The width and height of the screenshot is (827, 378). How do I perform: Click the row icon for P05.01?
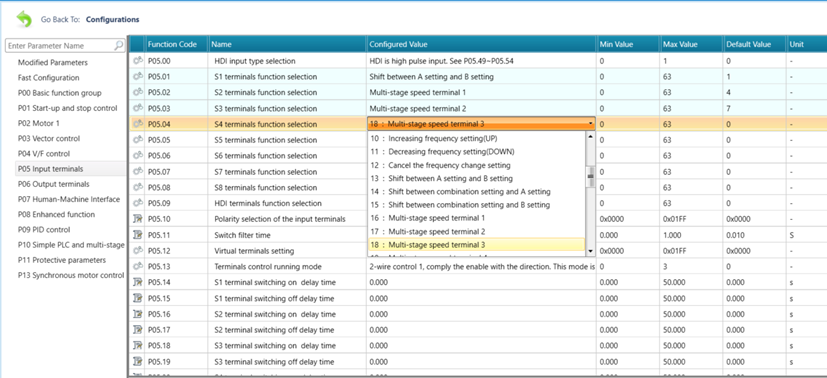click(138, 76)
